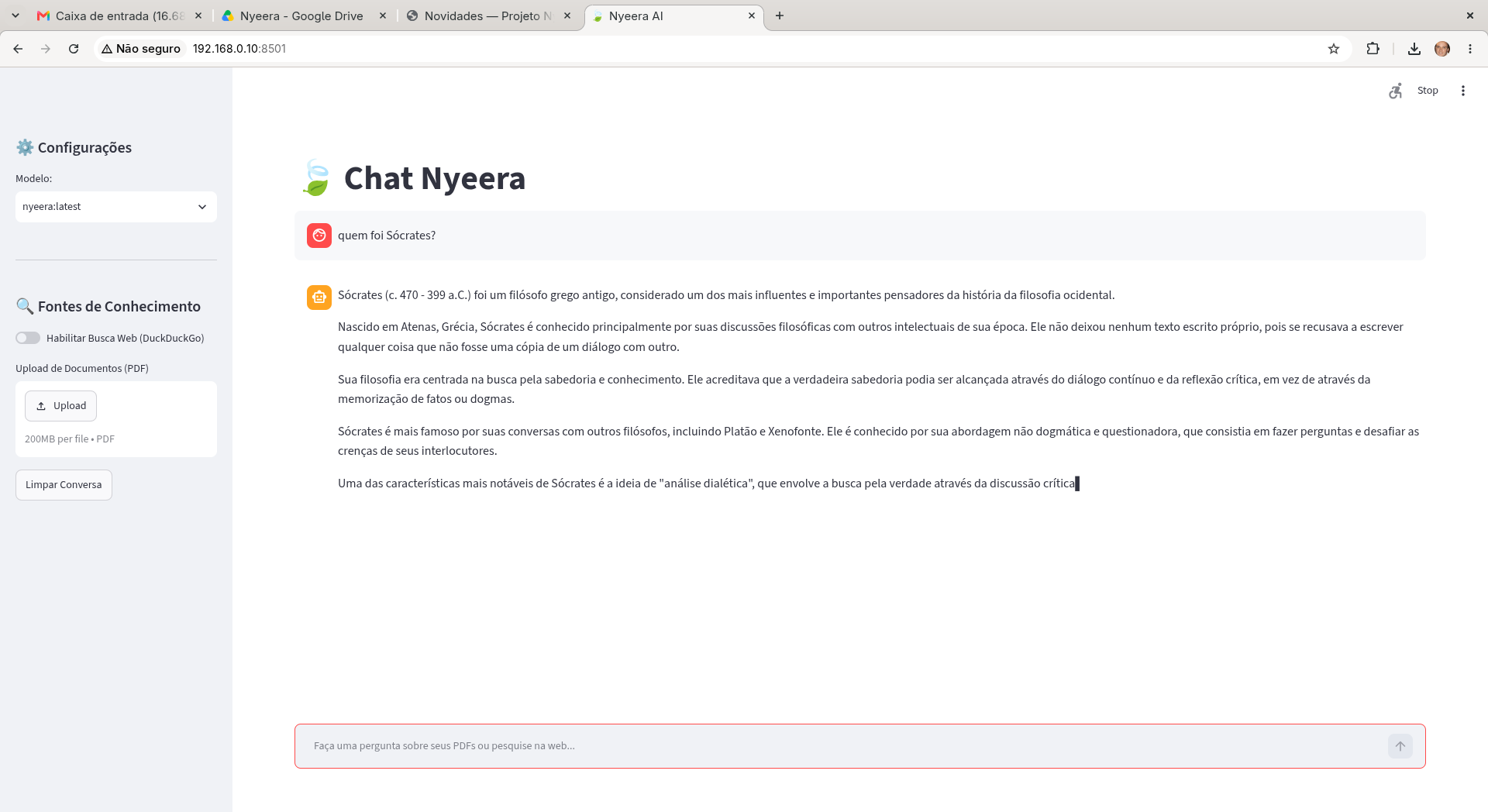Click the address bar URL 192.168.0.10:8501

(239, 49)
